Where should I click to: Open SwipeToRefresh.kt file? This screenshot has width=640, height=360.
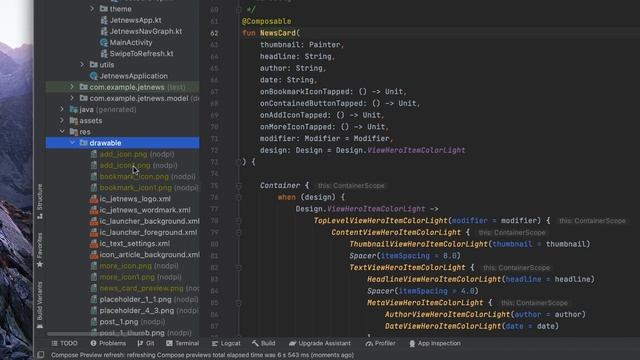click(x=141, y=53)
